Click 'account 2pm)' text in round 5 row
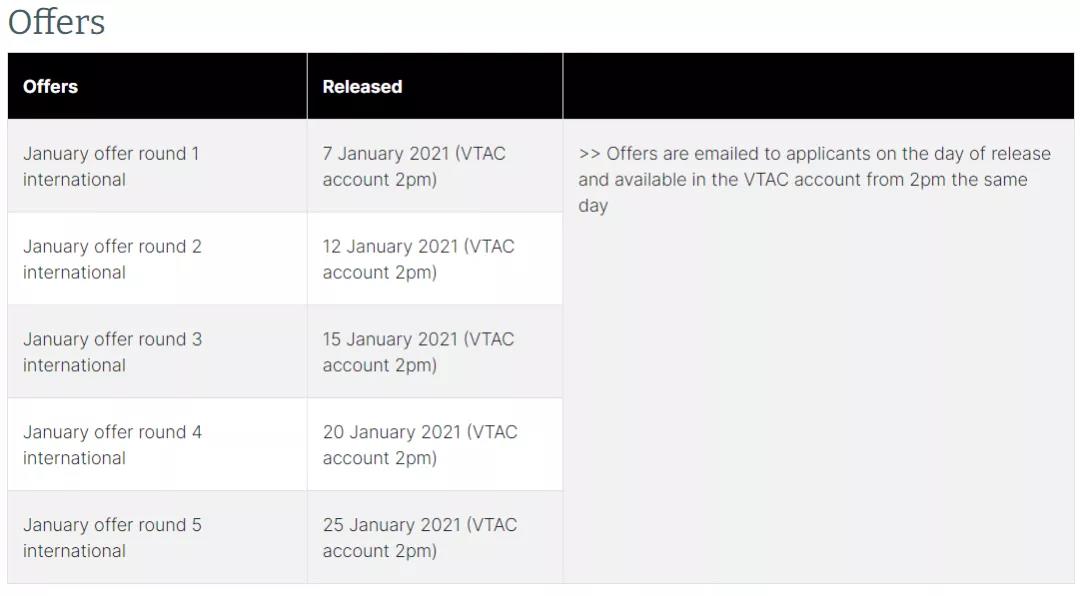The height and width of the screenshot is (596, 1080). click(x=380, y=551)
